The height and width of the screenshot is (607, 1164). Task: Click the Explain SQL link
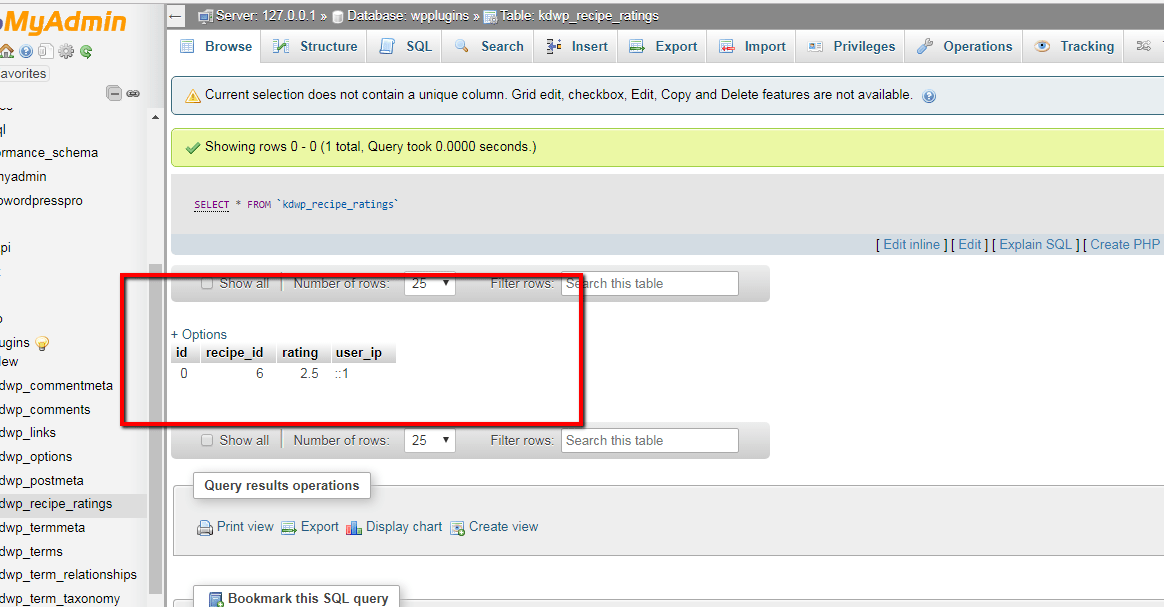(x=1035, y=243)
